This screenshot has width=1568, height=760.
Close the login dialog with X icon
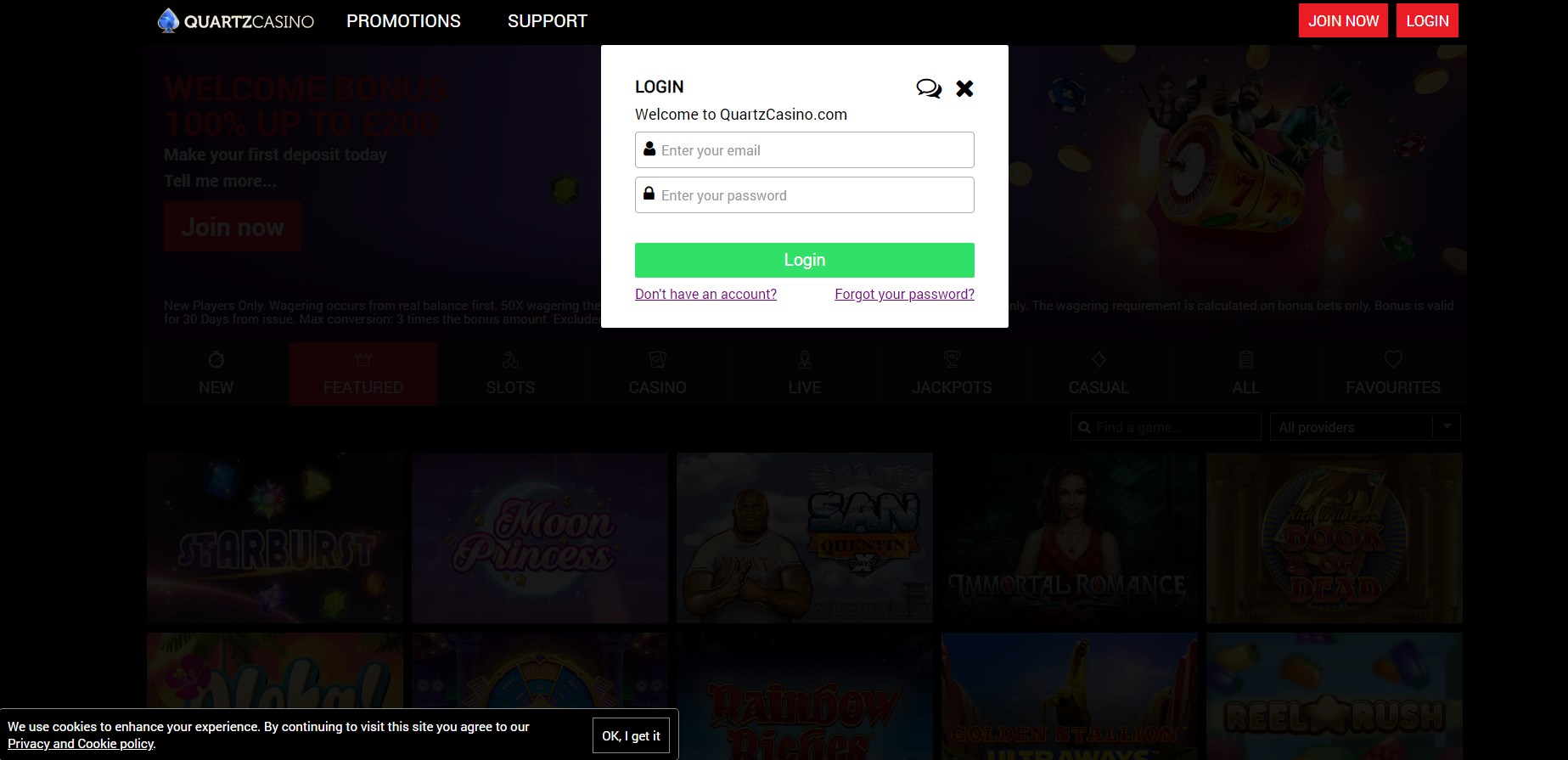click(964, 88)
